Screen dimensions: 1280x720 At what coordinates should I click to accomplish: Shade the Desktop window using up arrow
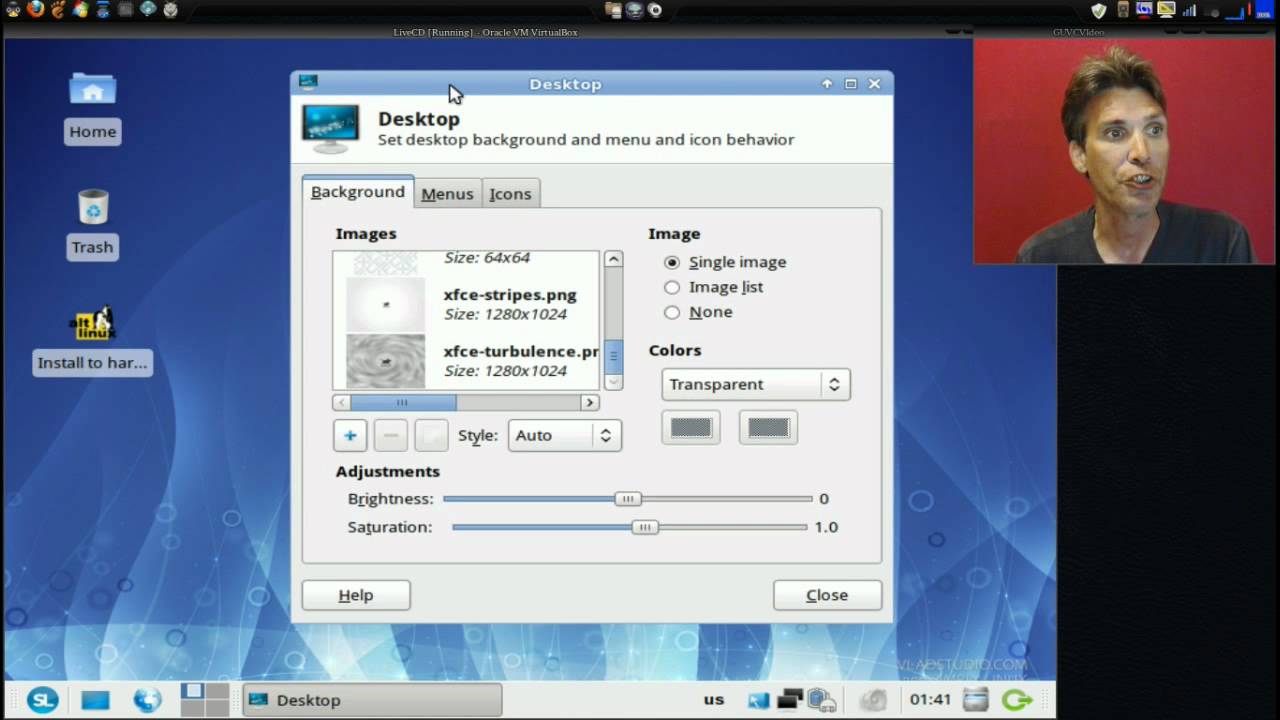click(x=827, y=84)
